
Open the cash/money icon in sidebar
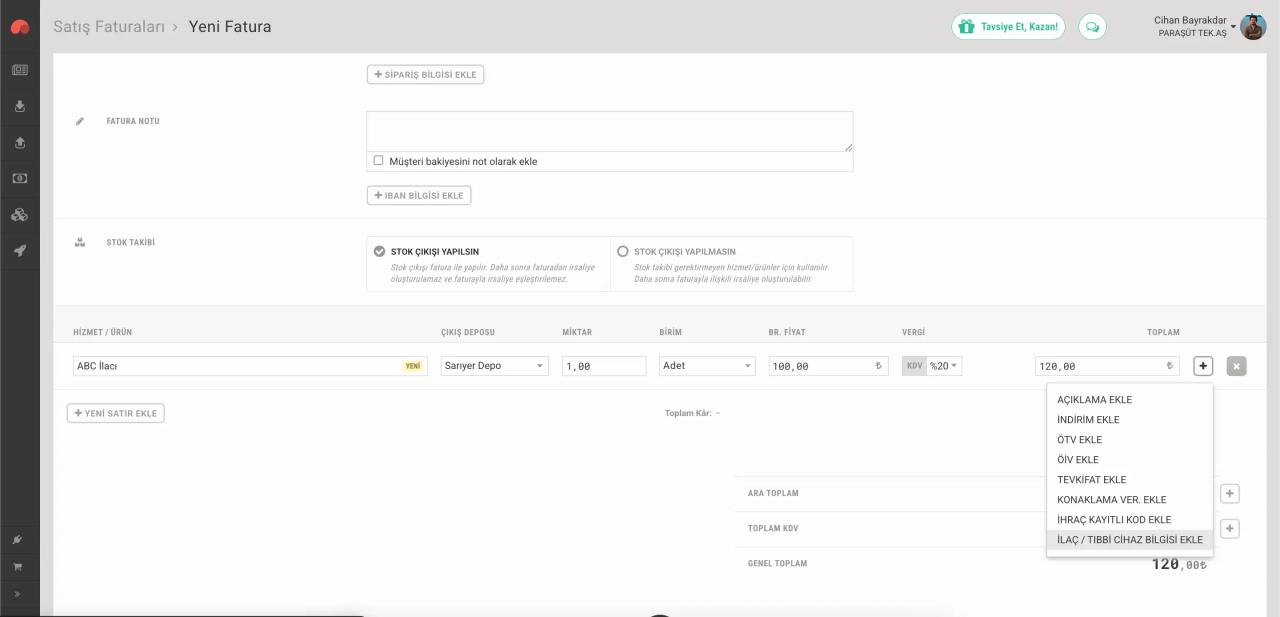tap(20, 178)
